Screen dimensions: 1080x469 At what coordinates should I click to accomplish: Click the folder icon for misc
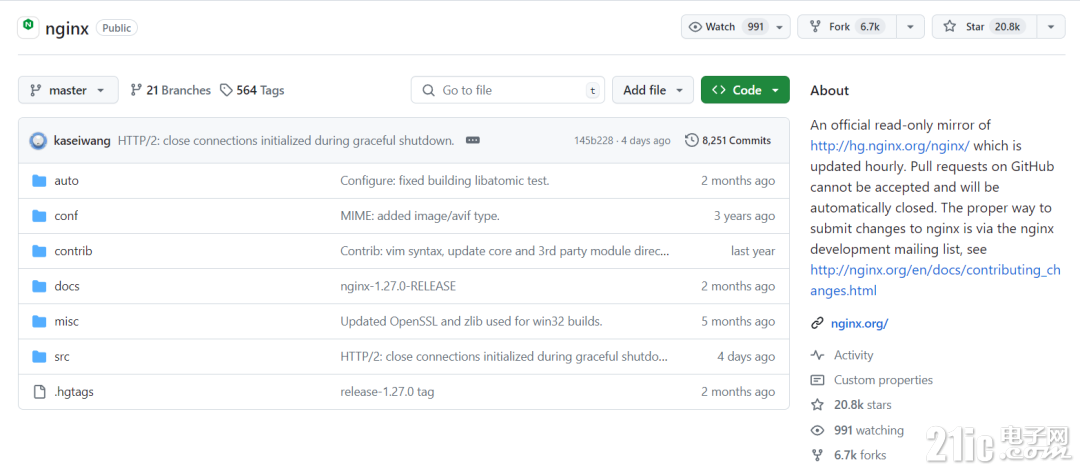39,322
